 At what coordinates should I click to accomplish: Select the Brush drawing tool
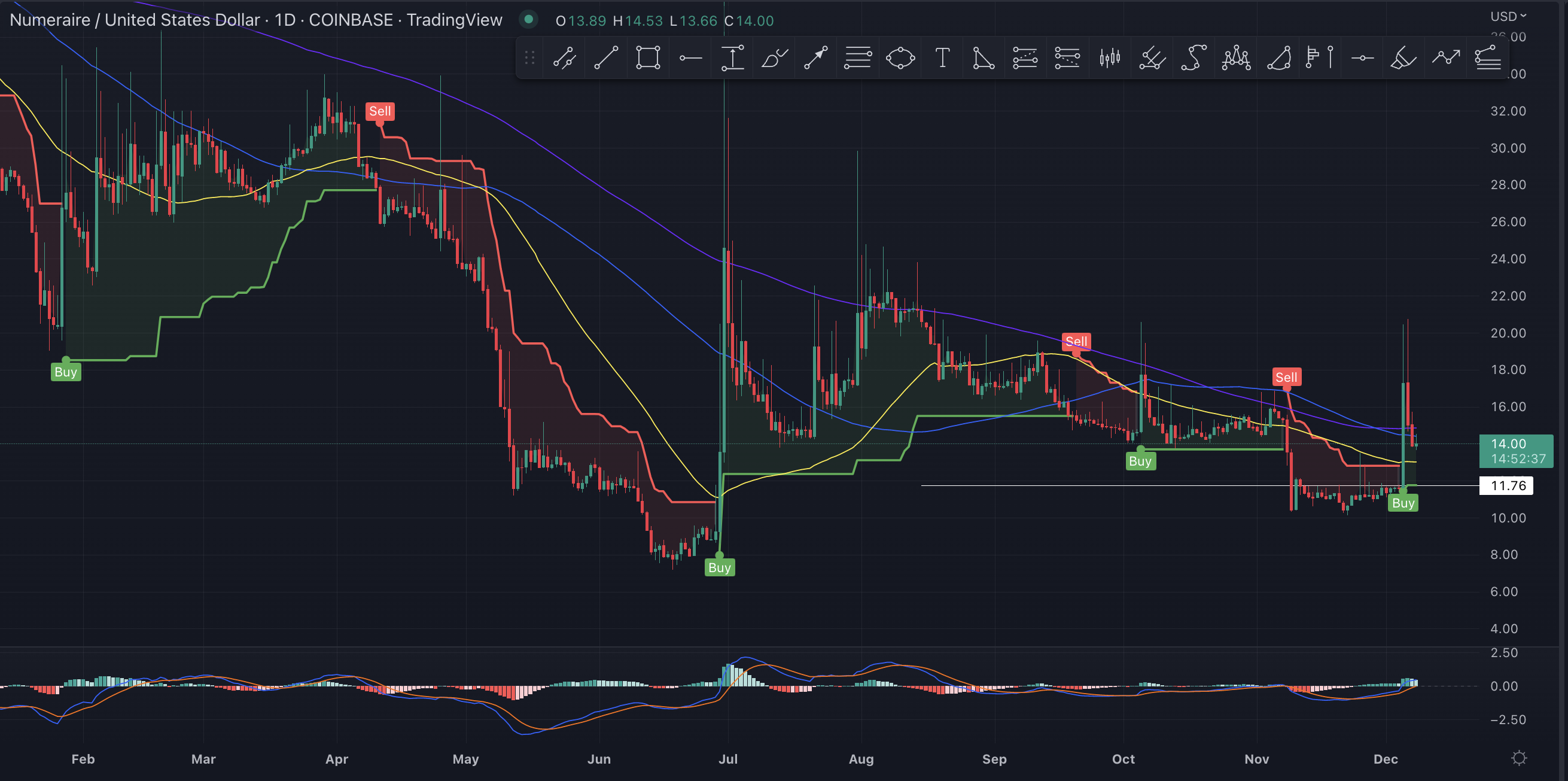pos(774,58)
